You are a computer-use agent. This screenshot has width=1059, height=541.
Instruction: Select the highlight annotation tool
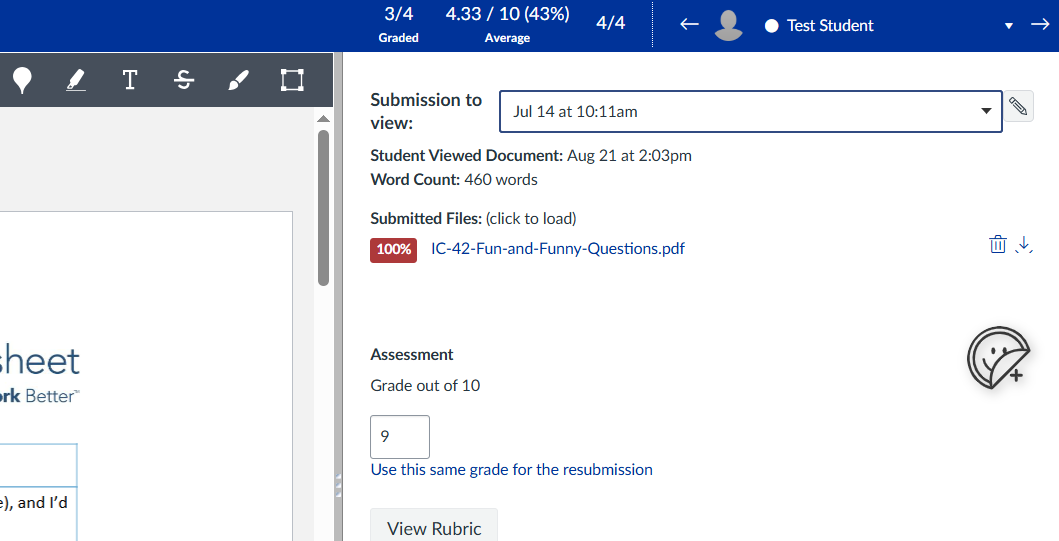76,81
